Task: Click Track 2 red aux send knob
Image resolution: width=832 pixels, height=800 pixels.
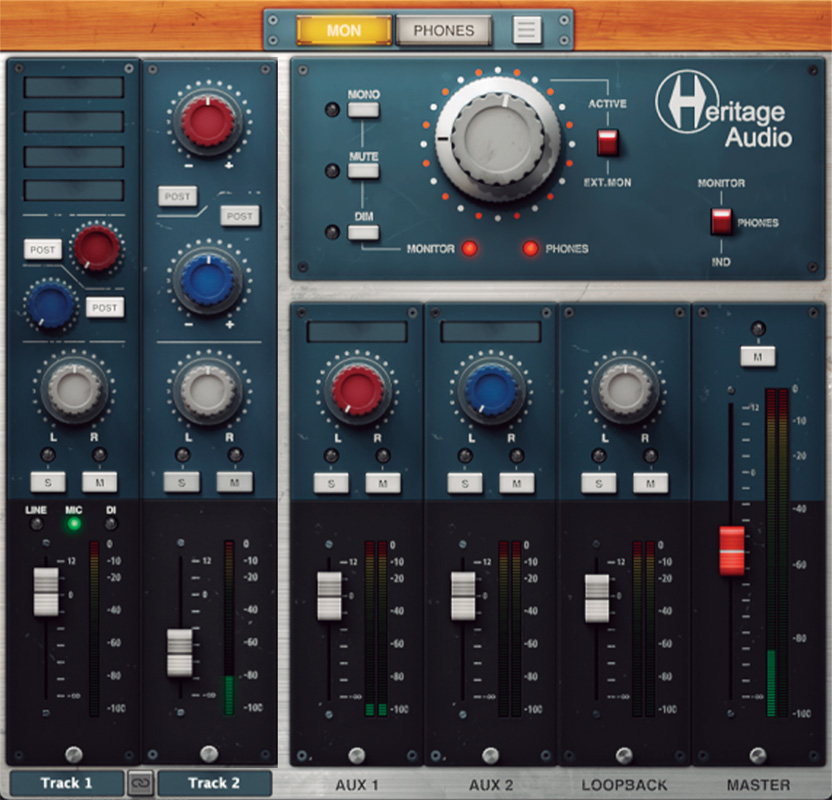Action: (208, 122)
